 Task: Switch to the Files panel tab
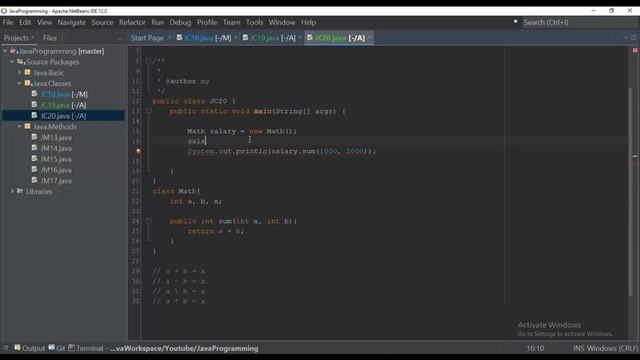pyautogui.click(x=50, y=38)
